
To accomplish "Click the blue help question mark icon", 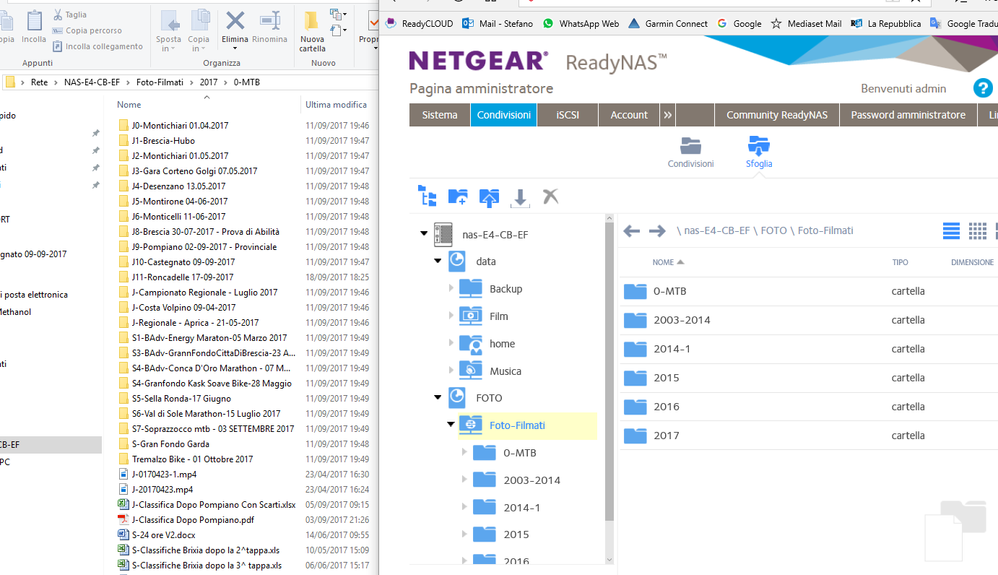I will coord(983,88).
